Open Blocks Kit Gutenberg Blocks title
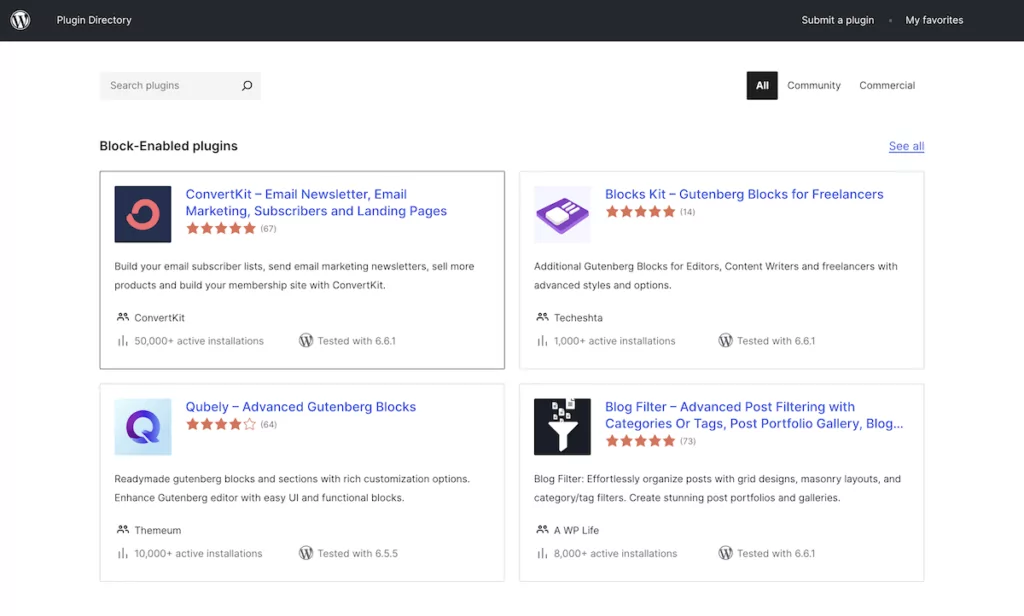Screen dimensions: 1024x616 coord(744,194)
